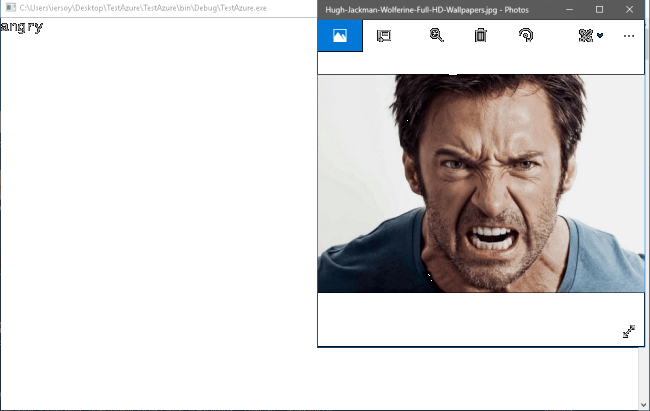Minimize the Photos window
The width and height of the screenshot is (650, 411).
[569, 9]
